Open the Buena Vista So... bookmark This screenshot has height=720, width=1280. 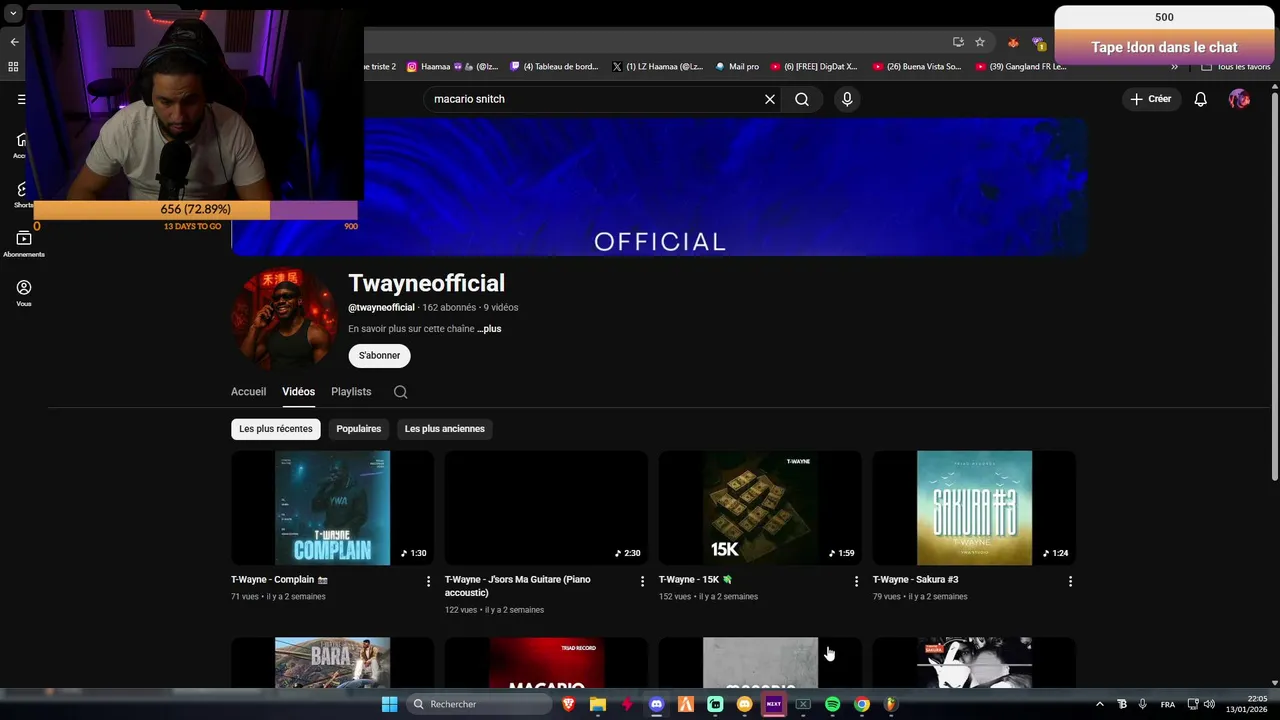pyautogui.click(x=917, y=67)
